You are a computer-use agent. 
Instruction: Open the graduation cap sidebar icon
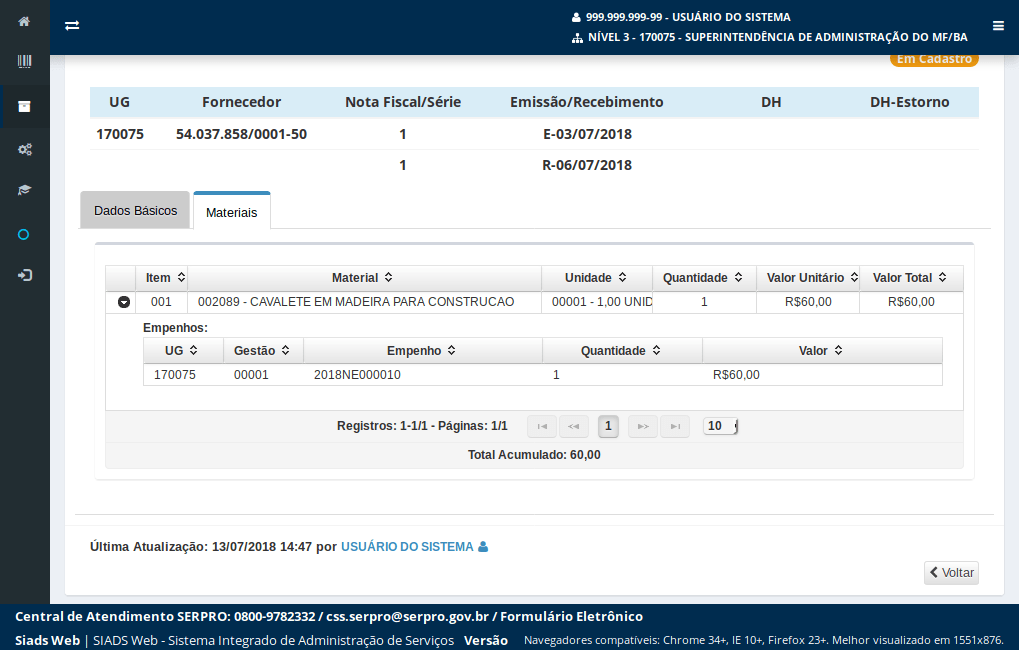pos(24,190)
